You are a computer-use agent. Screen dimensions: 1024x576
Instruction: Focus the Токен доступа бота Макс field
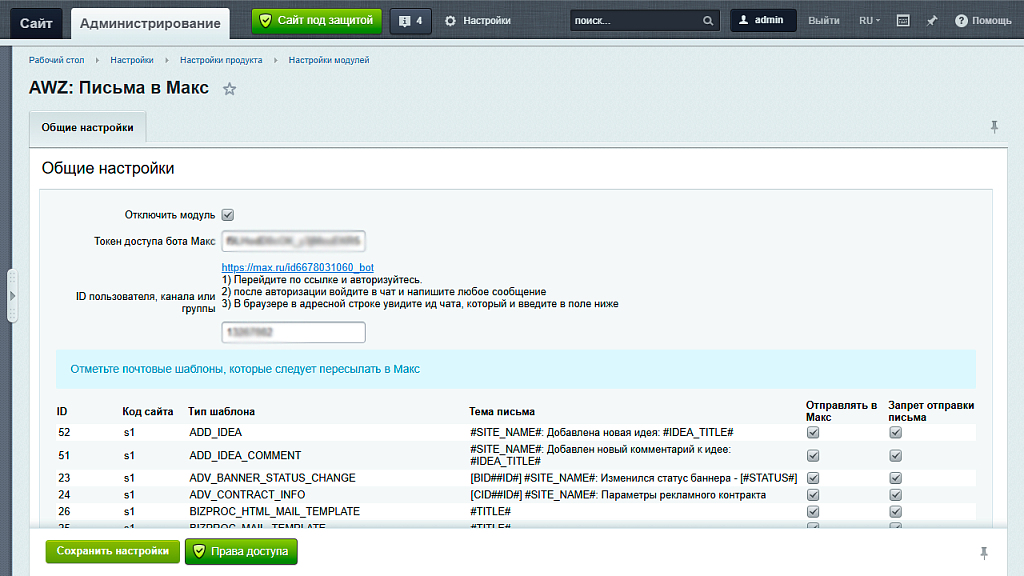[293, 241]
